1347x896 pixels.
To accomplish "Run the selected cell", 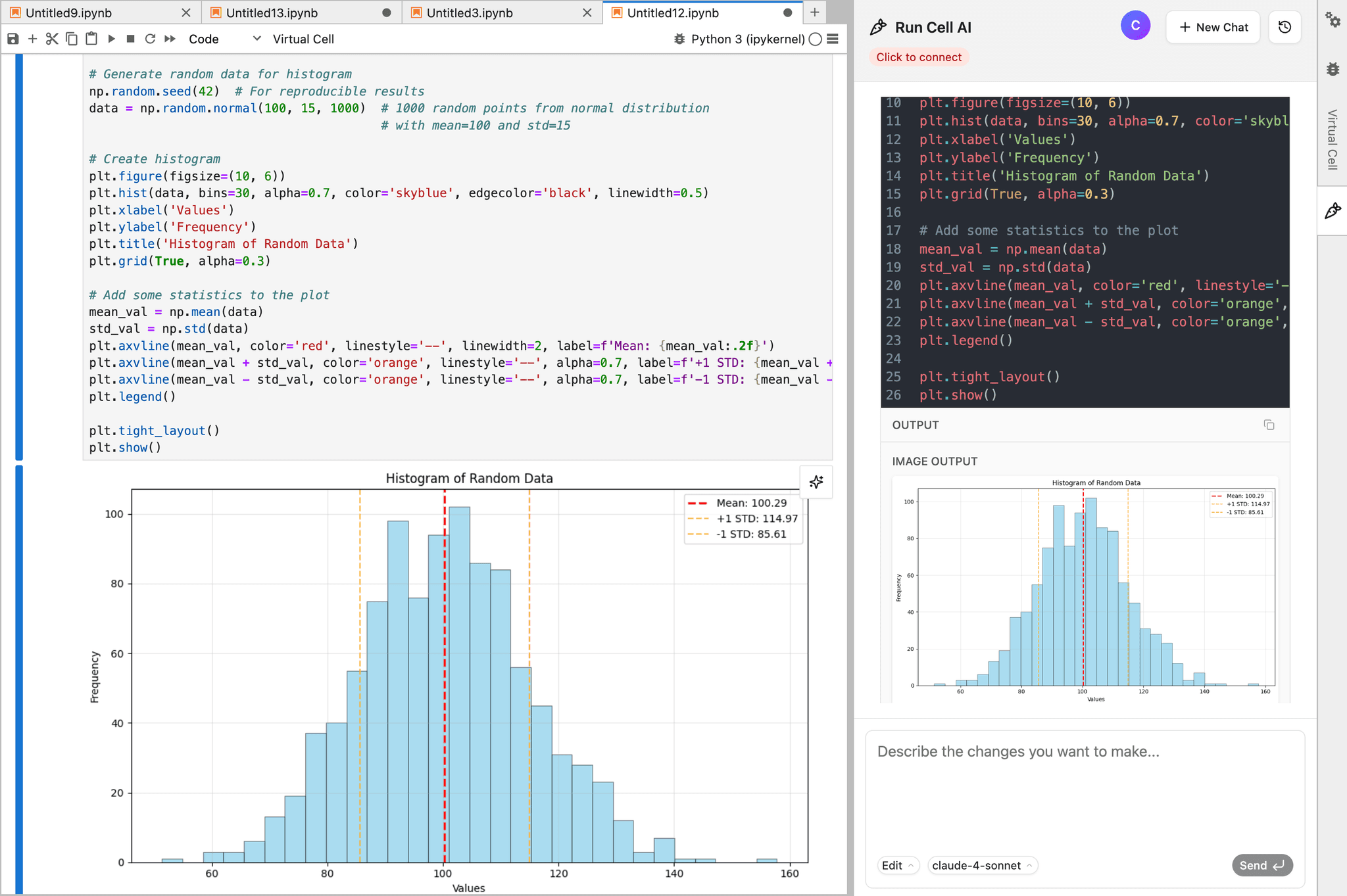I will tap(111, 39).
